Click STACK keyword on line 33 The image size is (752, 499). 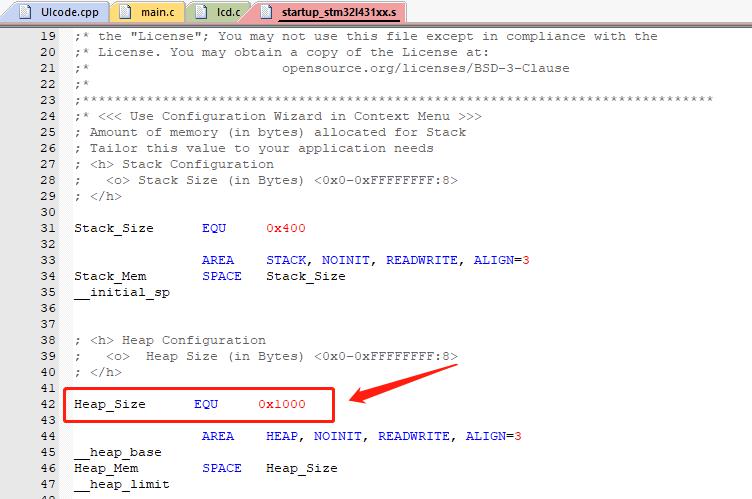[286, 260]
